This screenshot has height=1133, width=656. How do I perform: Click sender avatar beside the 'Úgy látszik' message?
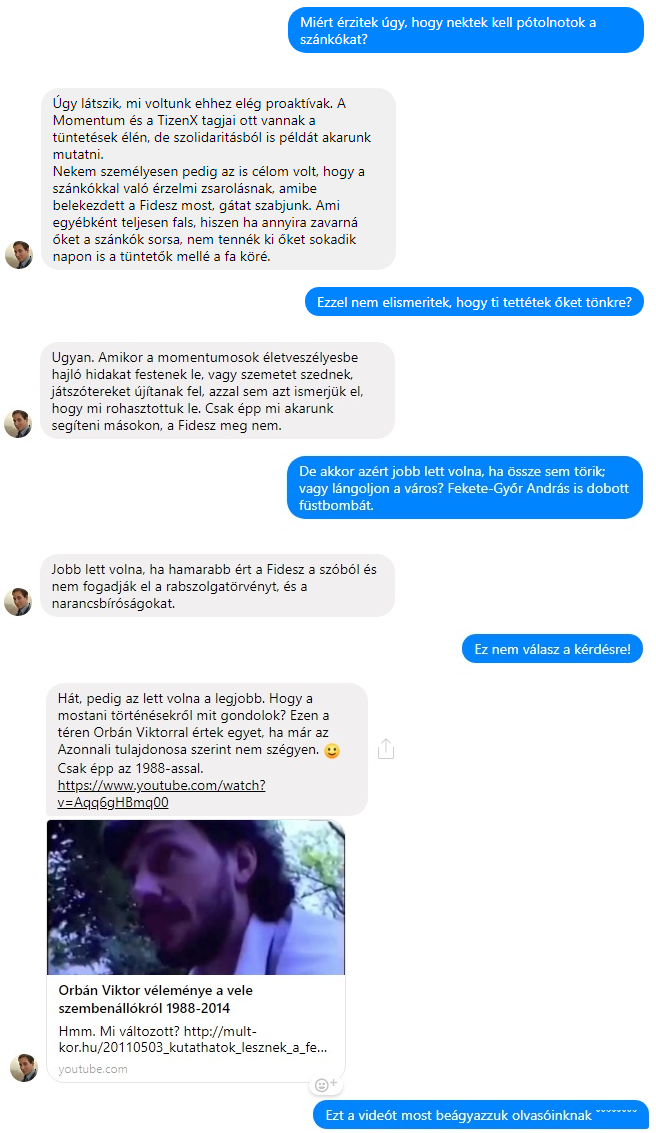coord(19,255)
